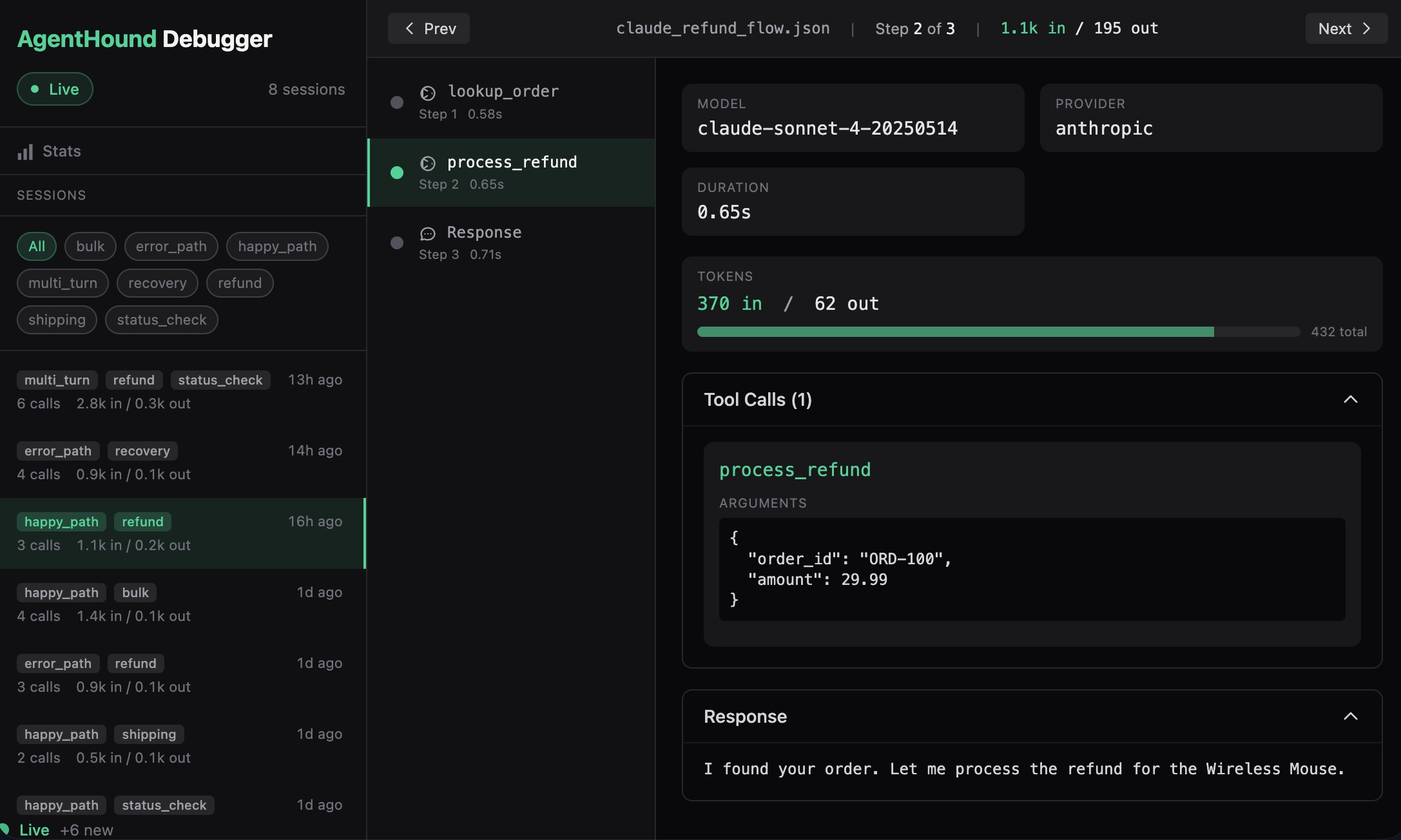
Task: Enable the status_check filter chip
Action: click(x=161, y=320)
